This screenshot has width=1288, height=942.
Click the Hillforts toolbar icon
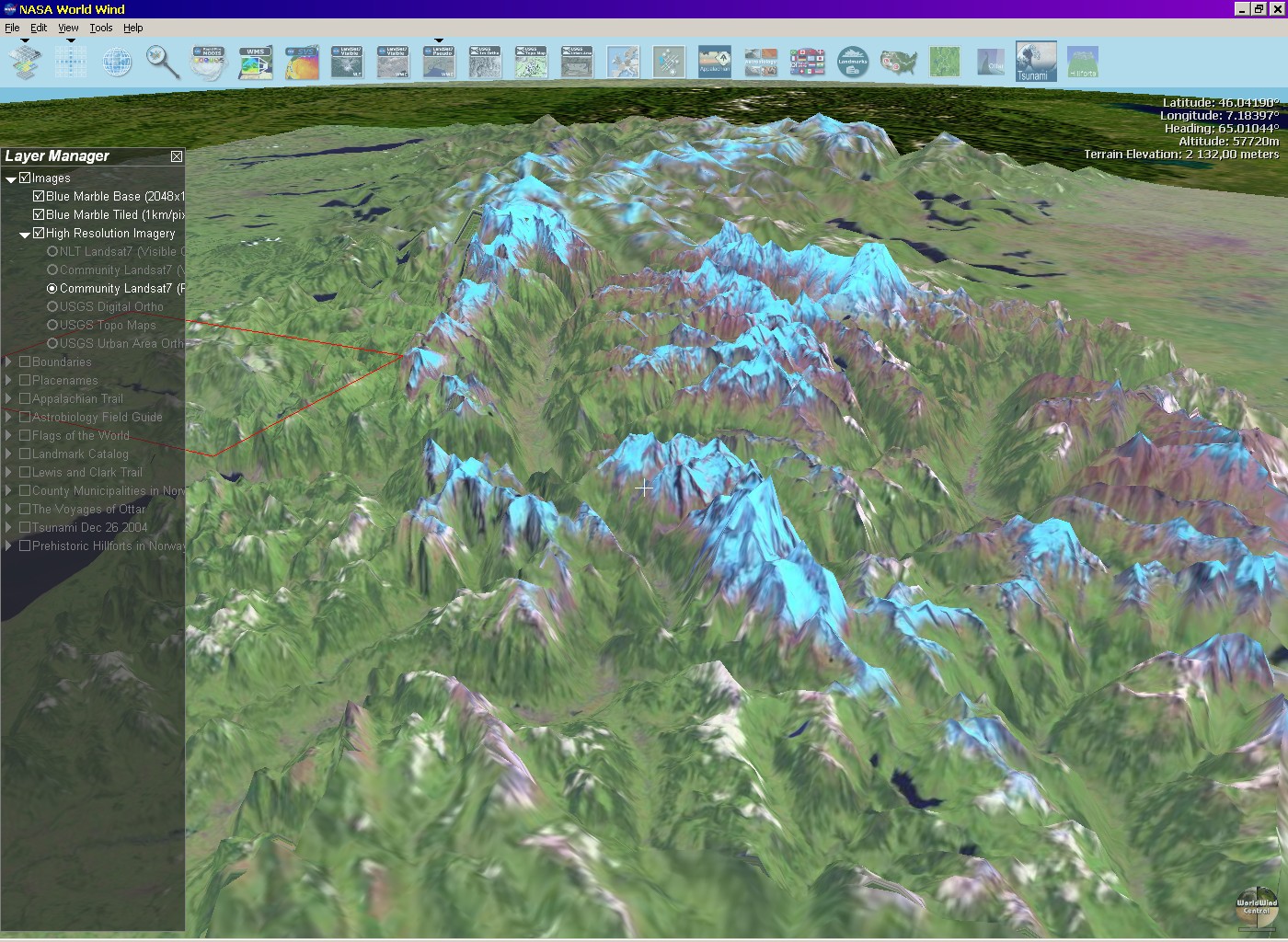[1083, 63]
